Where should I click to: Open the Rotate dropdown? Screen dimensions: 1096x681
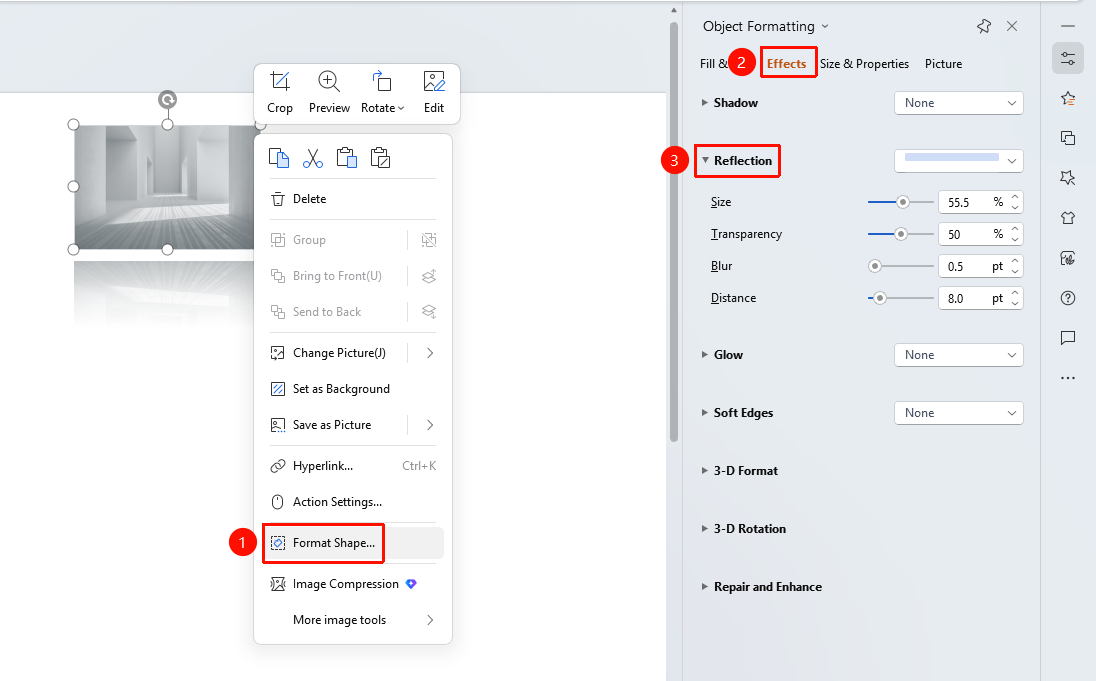coord(382,92)
